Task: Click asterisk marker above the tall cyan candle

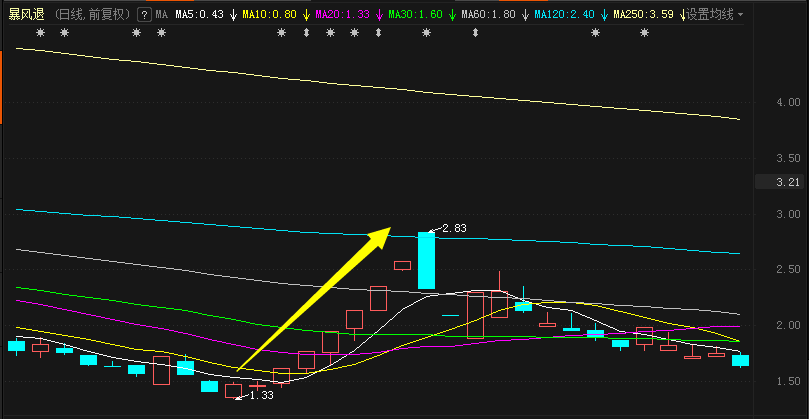Action: click(x=426, y=33)
